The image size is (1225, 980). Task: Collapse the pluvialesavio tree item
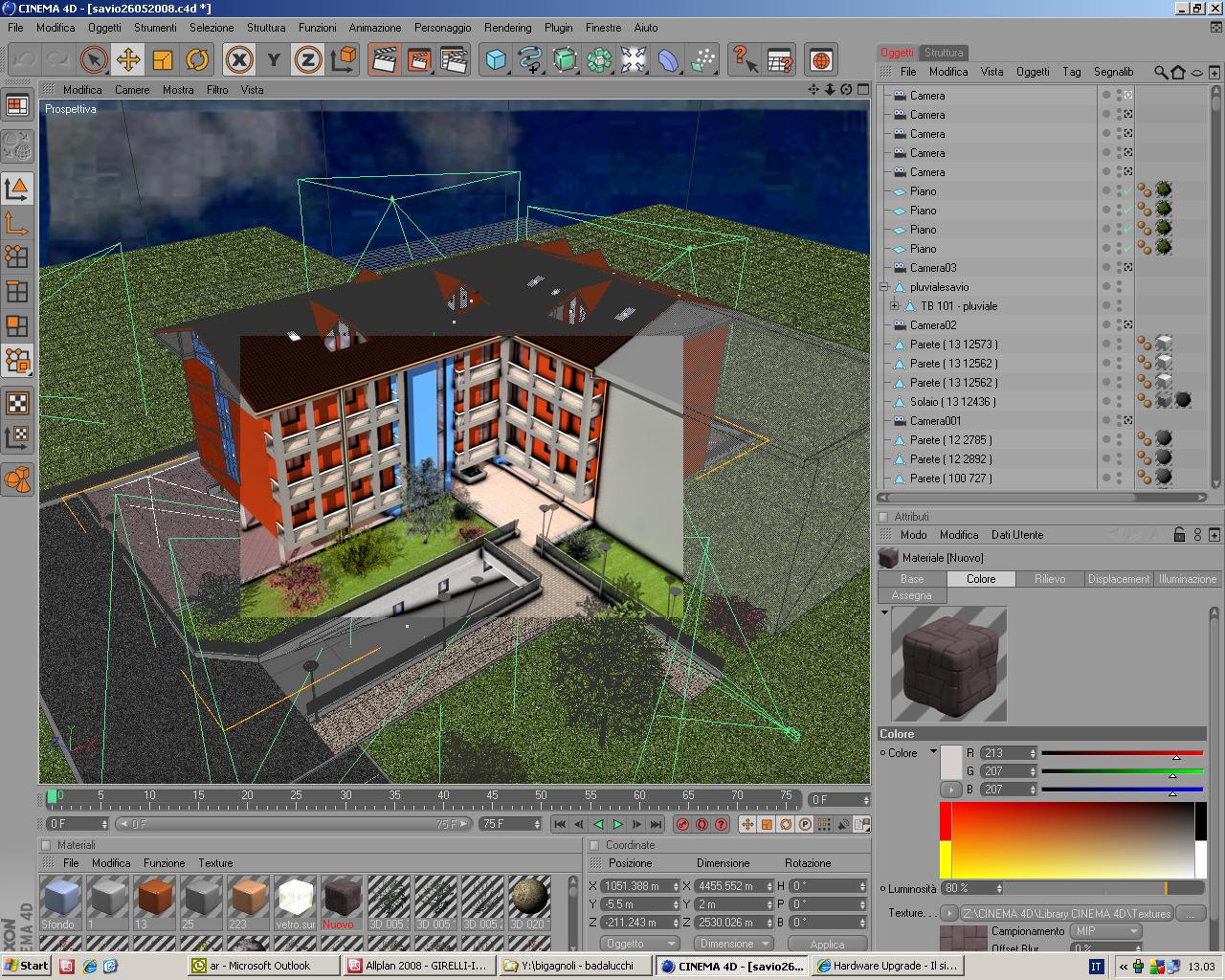pyautogui.click(x=884, y=287)
